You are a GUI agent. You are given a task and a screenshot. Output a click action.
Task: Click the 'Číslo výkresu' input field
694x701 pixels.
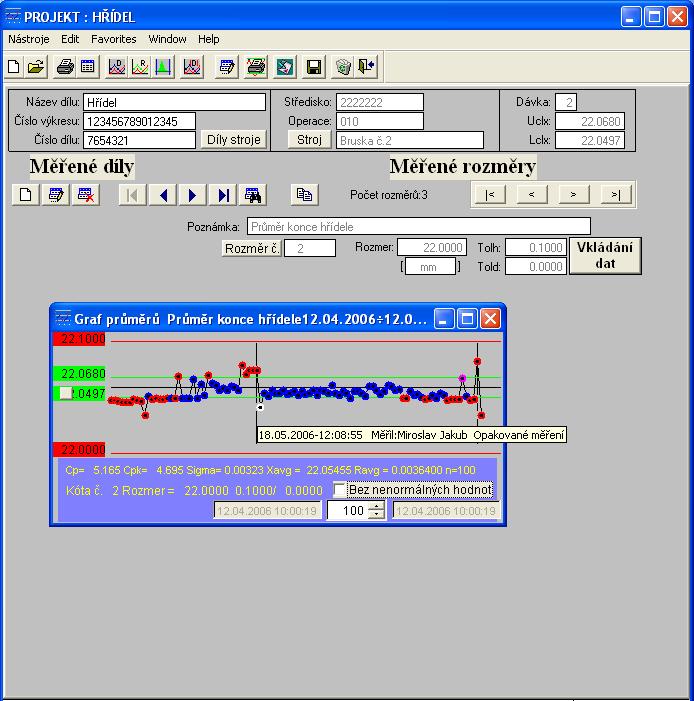(139, 121)
